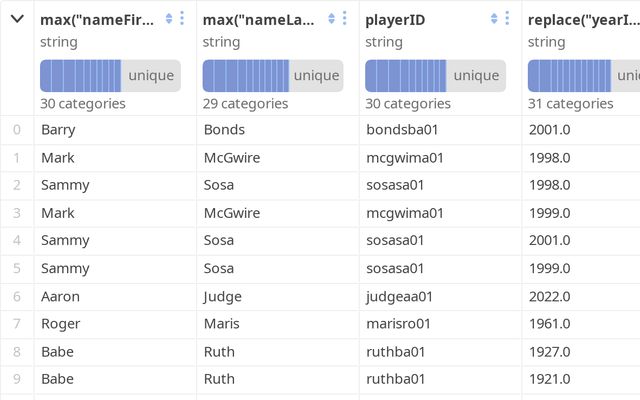
Task: Select row index 7
Action: 15,324
